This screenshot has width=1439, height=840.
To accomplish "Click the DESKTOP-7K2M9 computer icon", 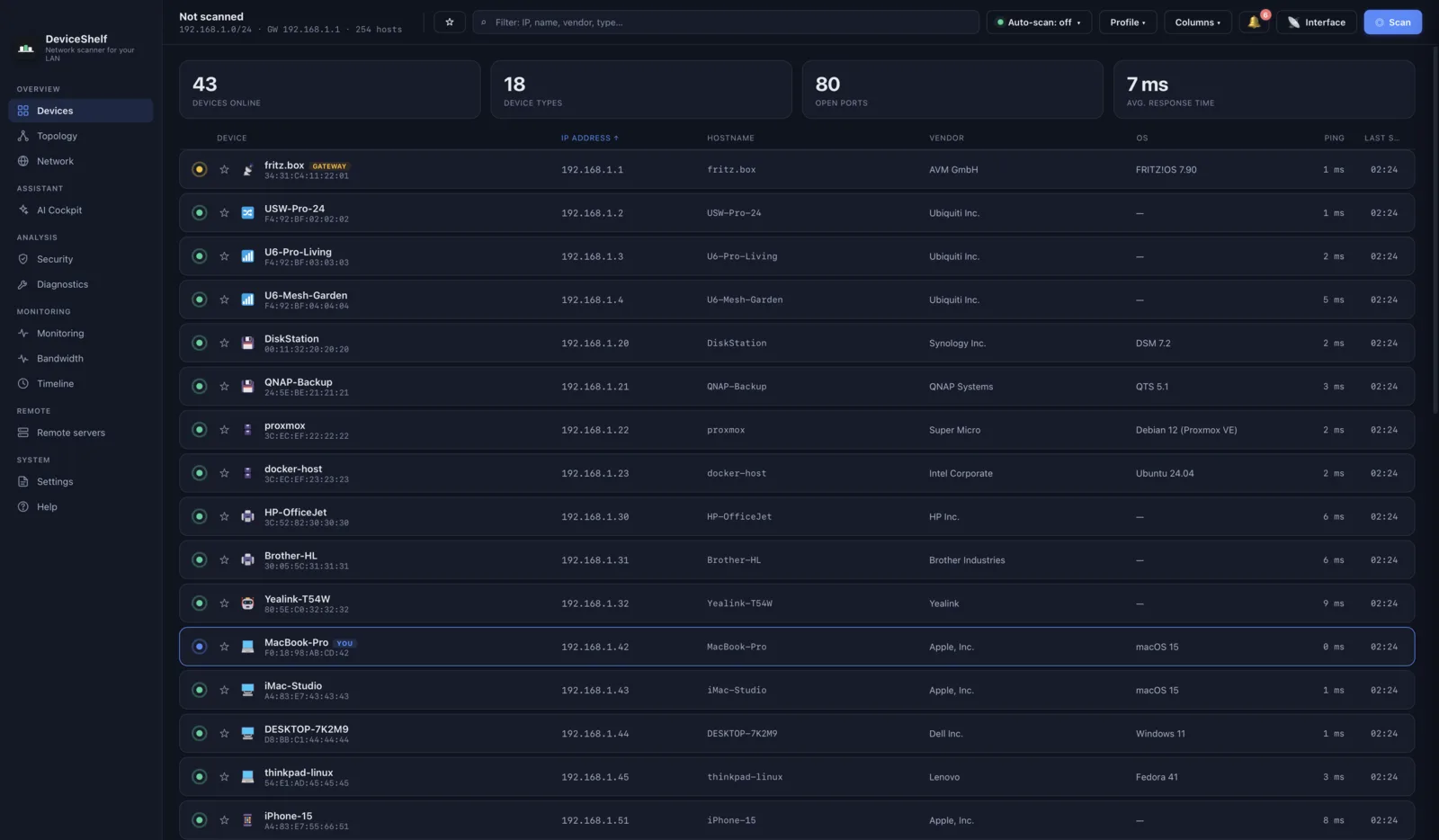I will (247, 734).
